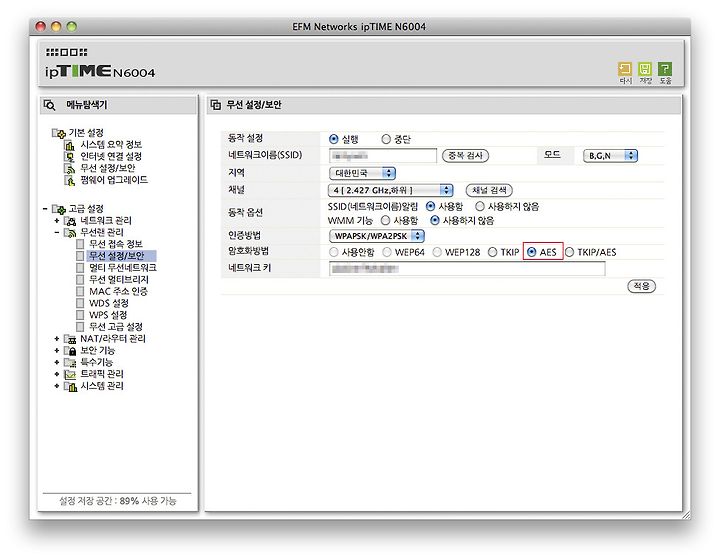Choose TKIP/AES encryption radio
This screenshot has width=720, height=560.
point(569,252)
